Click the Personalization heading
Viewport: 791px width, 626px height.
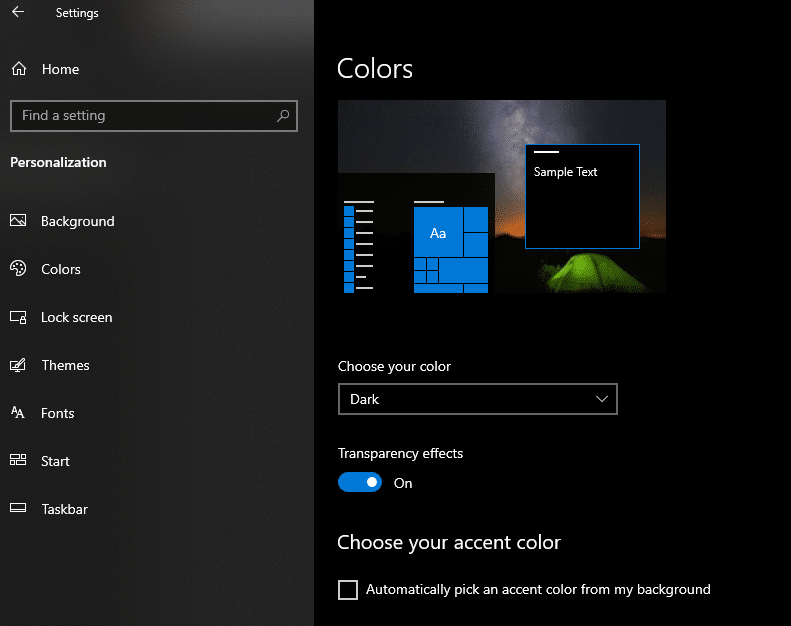[59, 162]
